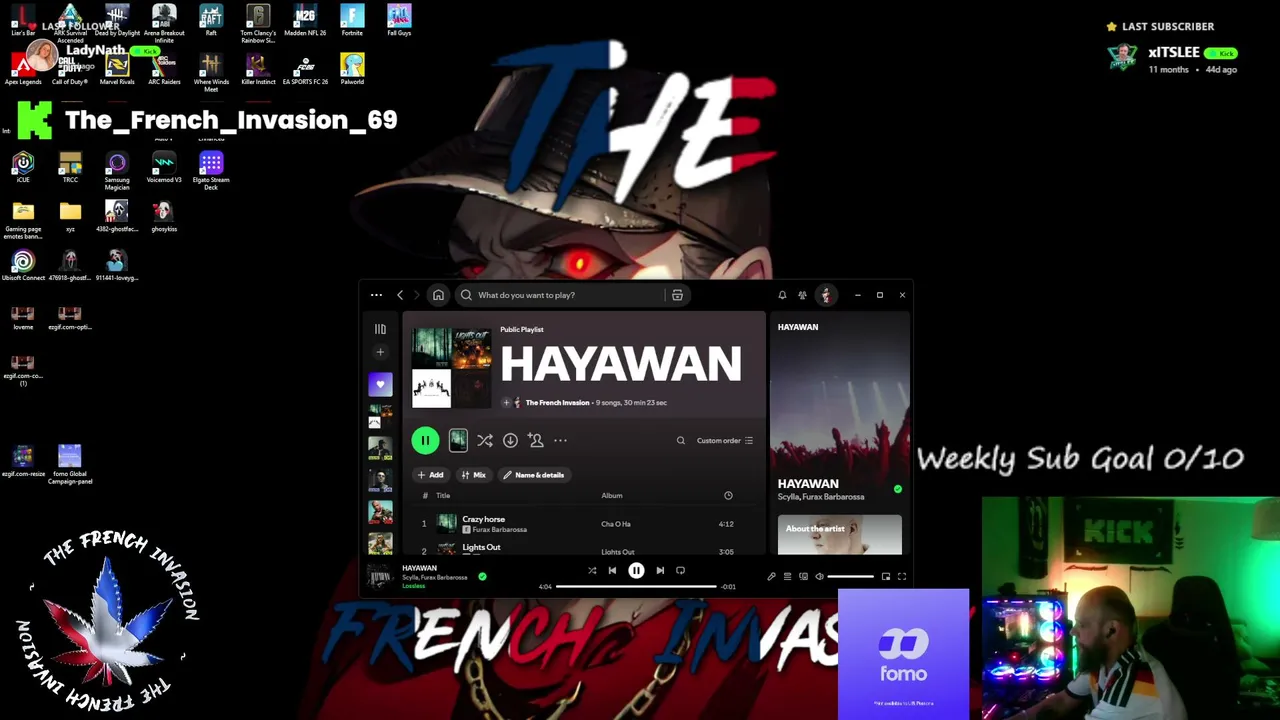The height and width of the screenshot is (720, 1280).
Task: Toggle the lyrics microphone icon
Action: pos(771,576)
